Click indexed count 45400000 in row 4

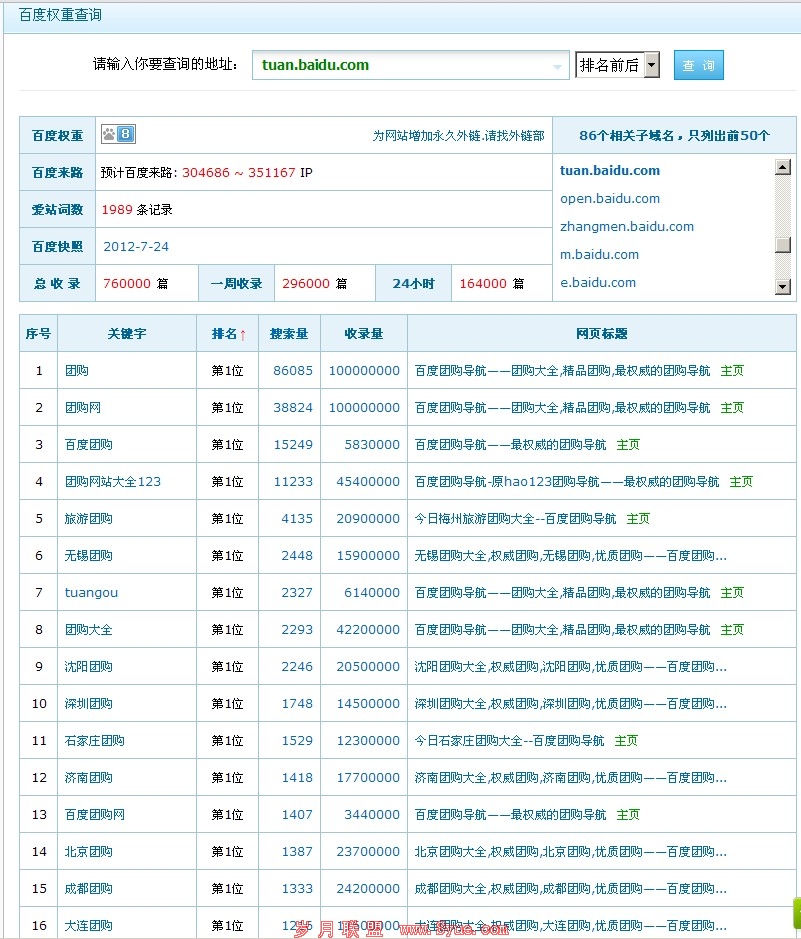tap(368, 481)
